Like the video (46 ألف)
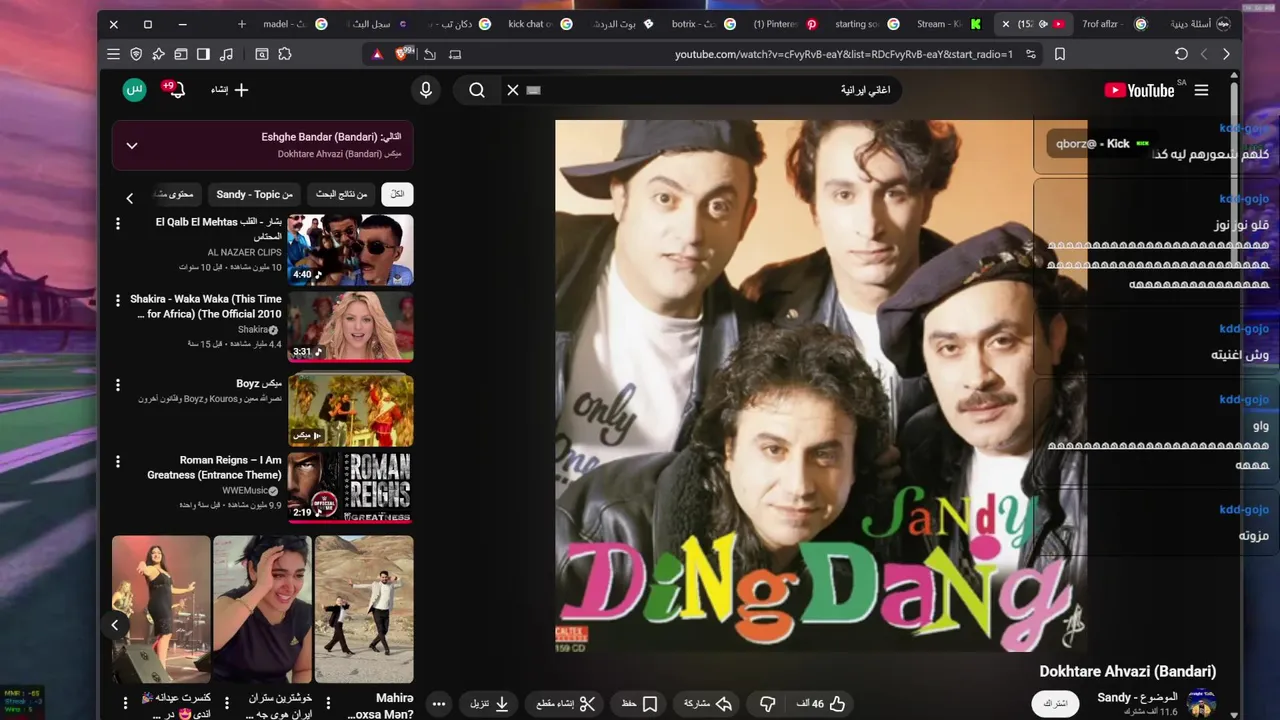The width and height of the screenshot is (1280, 720). coord(822,704)
